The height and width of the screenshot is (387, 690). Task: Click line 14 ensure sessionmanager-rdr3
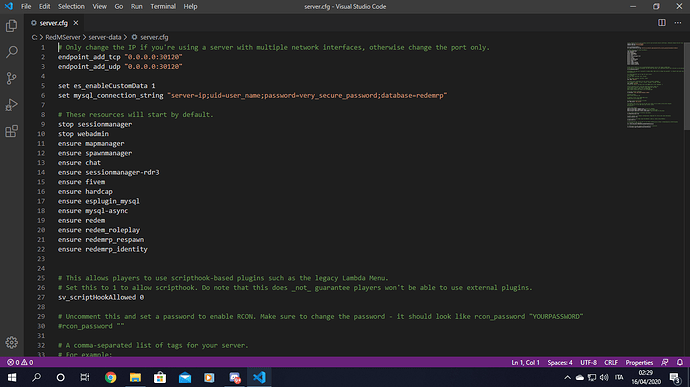tap(108, 172)
